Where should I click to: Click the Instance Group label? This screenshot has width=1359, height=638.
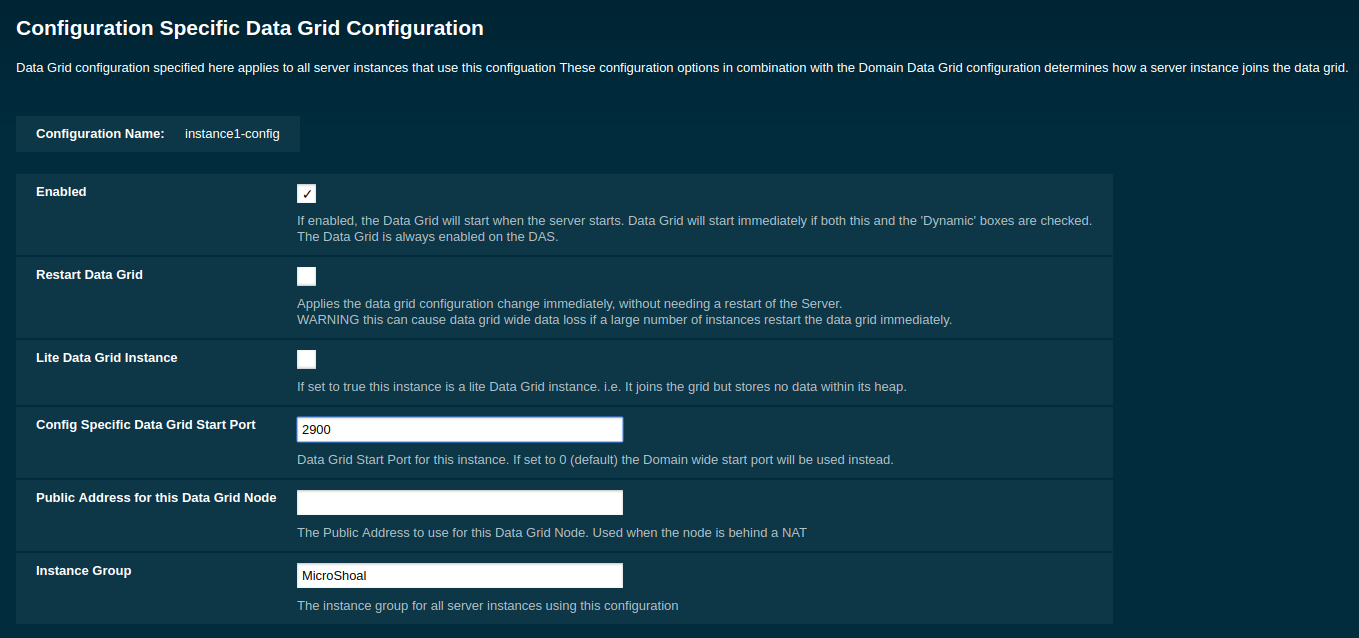(x=83, y=570)
